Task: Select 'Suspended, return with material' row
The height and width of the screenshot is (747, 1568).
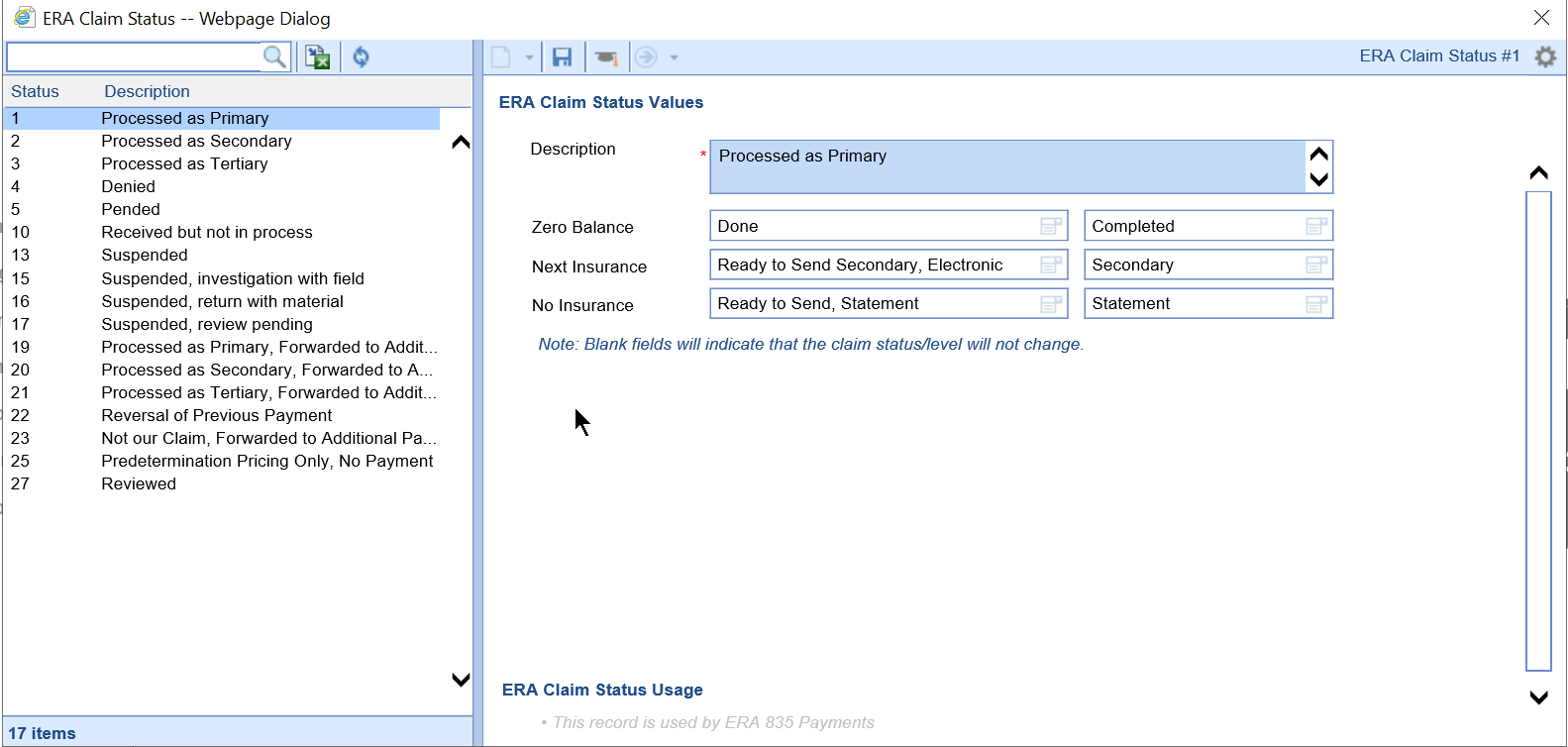Action: point(222,301)
